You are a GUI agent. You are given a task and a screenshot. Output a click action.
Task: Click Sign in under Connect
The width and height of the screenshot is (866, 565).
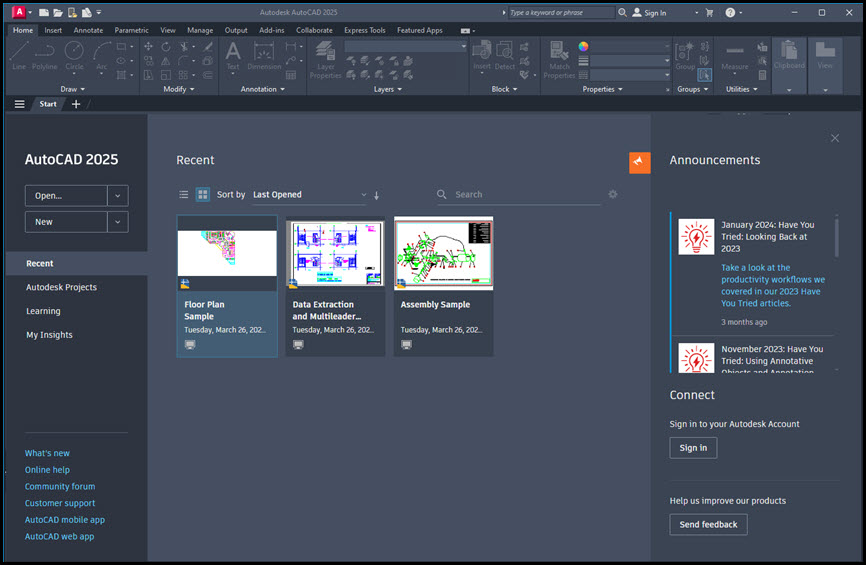pos(693,448)
